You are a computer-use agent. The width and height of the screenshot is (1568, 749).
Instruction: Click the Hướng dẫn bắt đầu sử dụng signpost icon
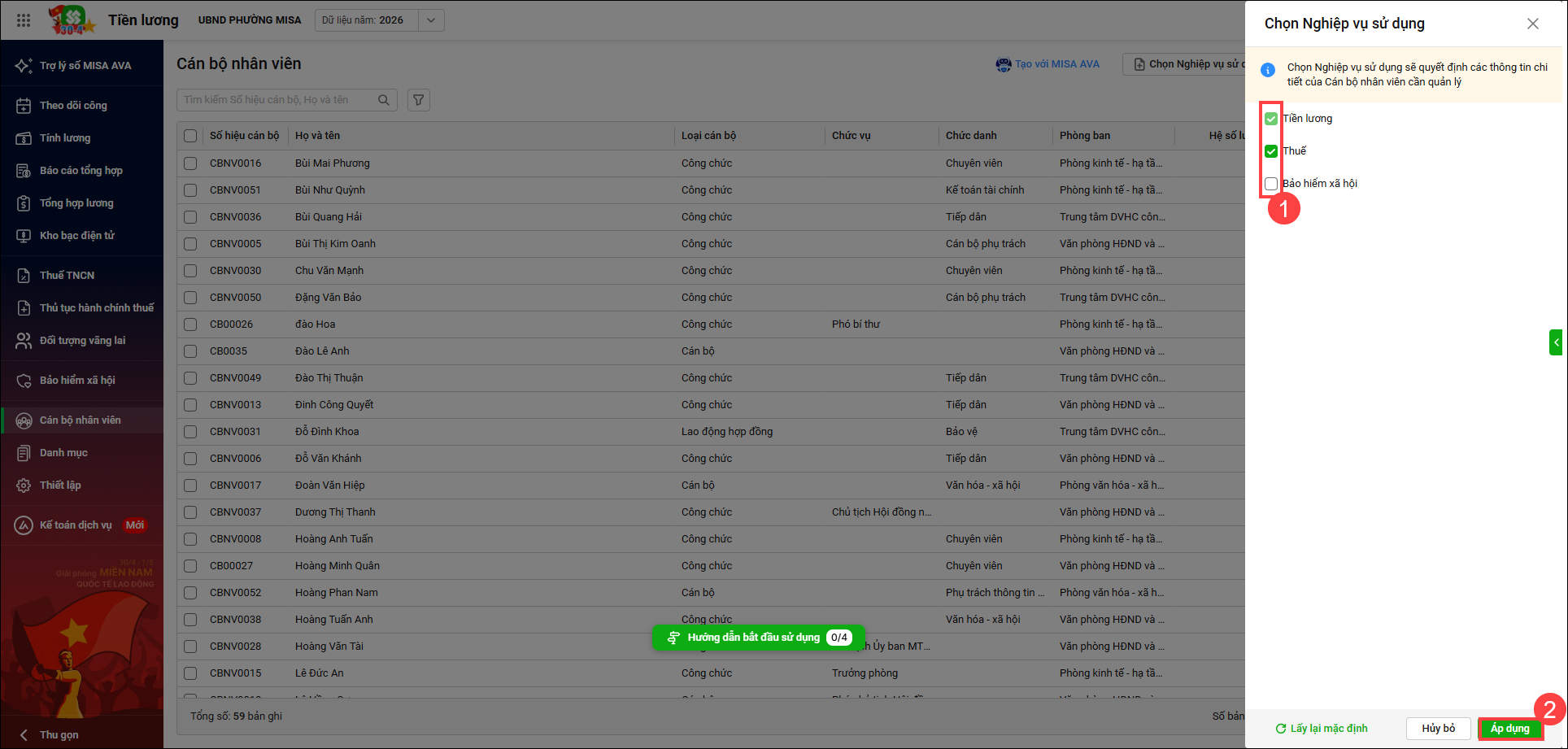(673, 638)
